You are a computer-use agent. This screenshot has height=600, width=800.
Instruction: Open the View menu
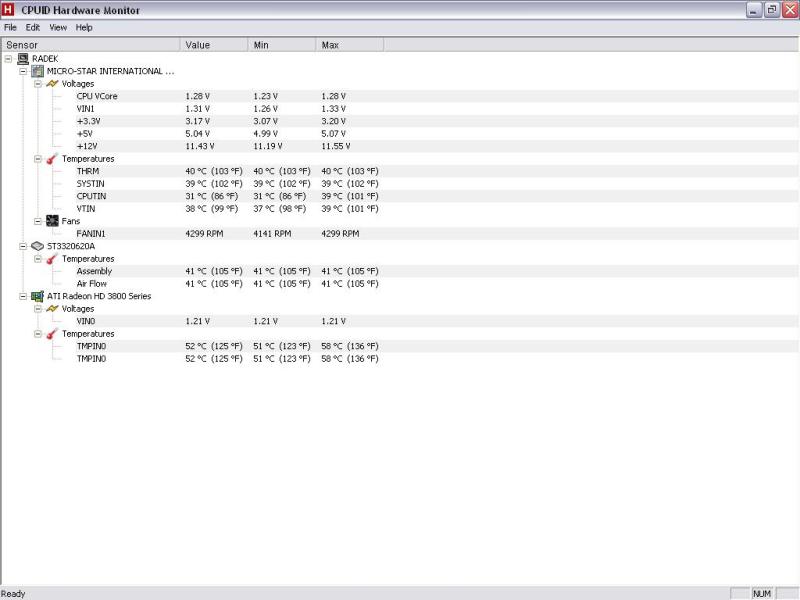pos(58,28)
